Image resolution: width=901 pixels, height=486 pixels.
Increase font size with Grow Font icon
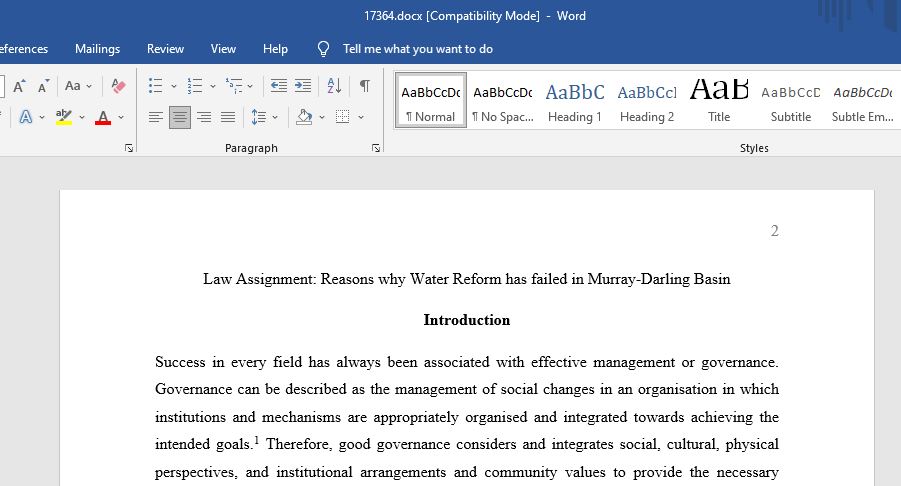pyautogui.click(x=19, y=86)
